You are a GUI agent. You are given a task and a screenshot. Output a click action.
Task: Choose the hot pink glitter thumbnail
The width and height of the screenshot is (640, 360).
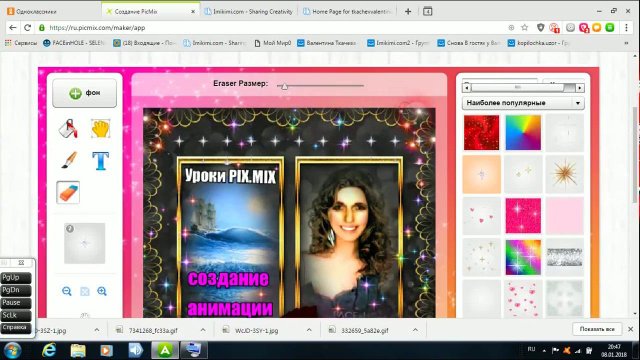pyautogui.click(x=523, y=216)
